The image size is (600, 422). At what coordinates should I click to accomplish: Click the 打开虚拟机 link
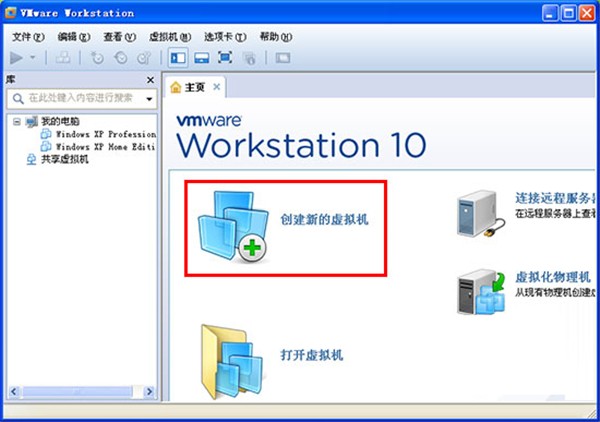pos(311,355)
